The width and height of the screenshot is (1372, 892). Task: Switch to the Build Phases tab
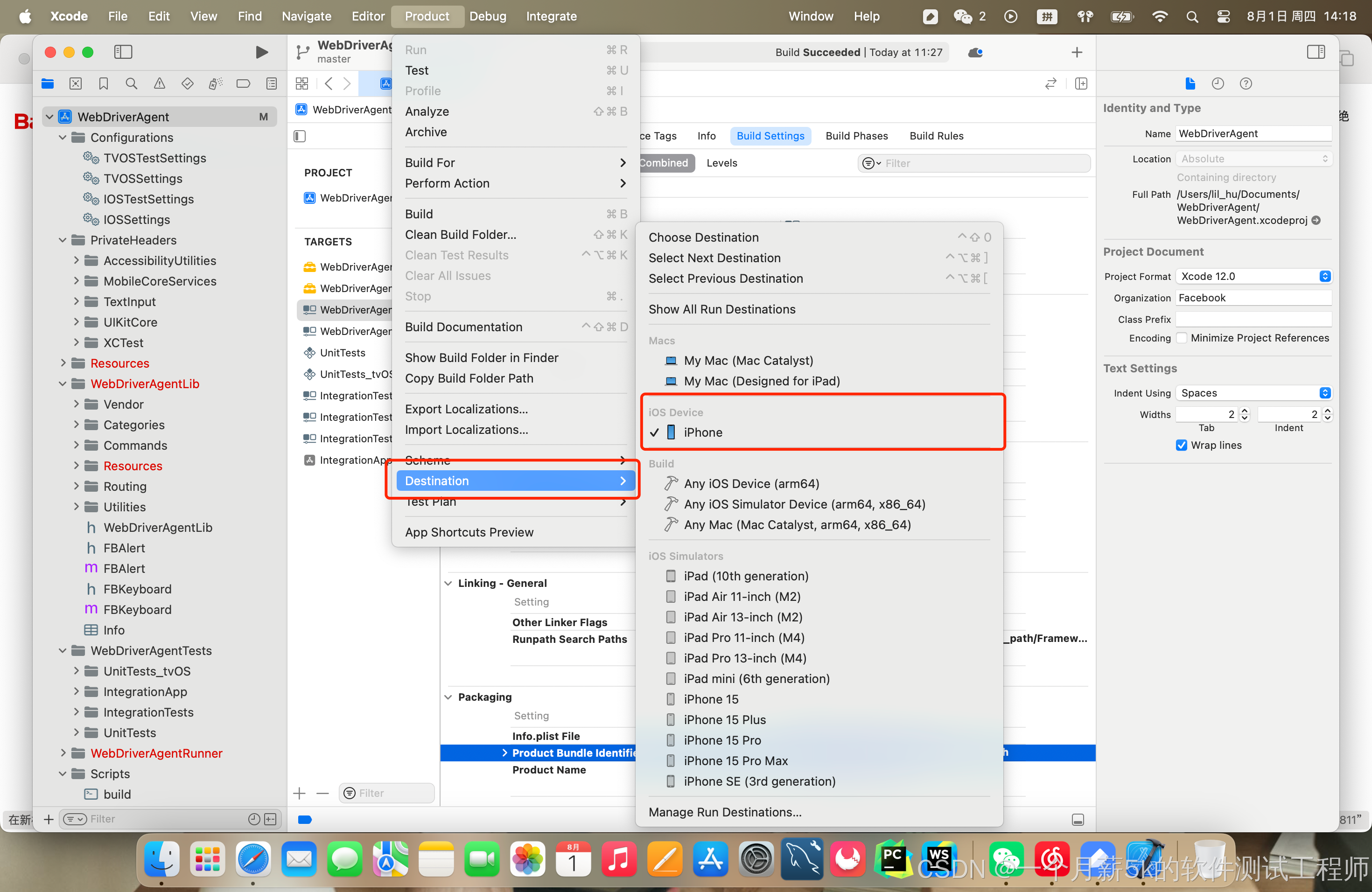[856, 136]
